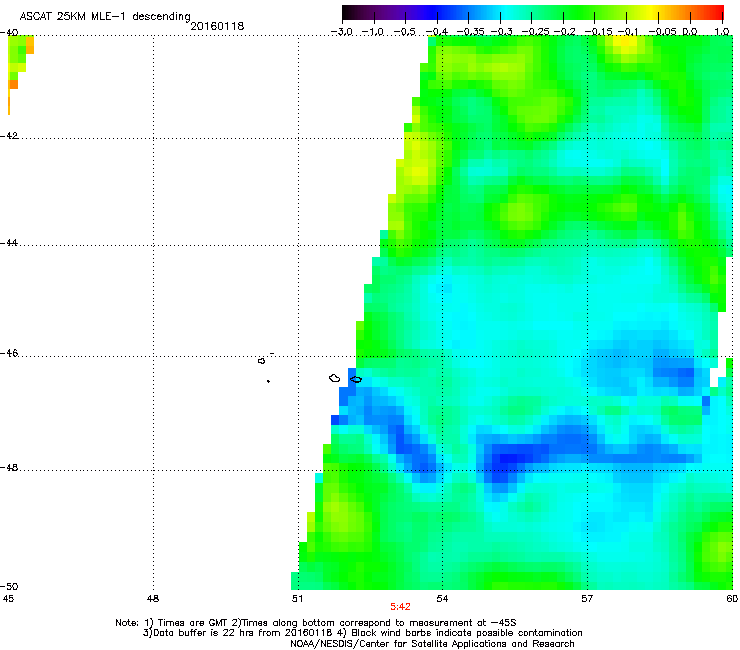The height and width of the screenshot is (650, 740).
Task: Pick the cyan segment of the color scale
Action: tap(507, 12)
